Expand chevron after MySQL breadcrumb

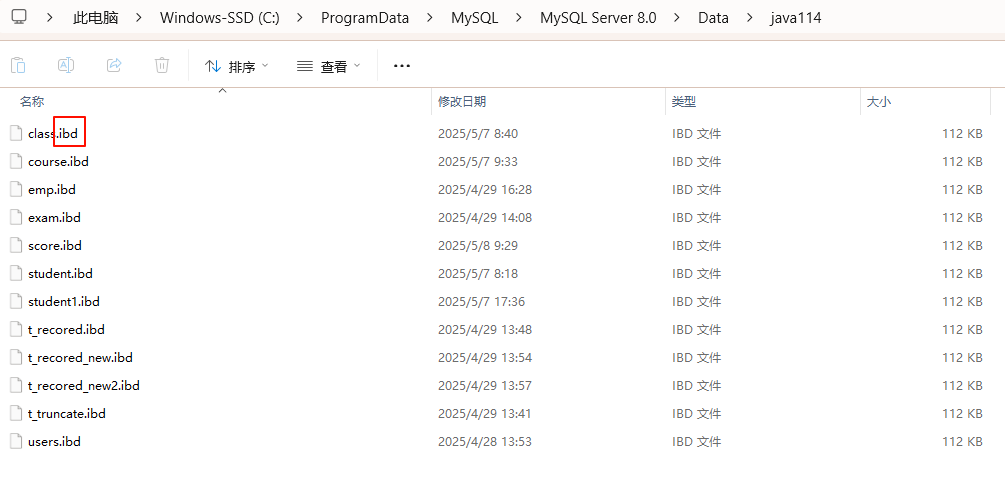(519, 18)
